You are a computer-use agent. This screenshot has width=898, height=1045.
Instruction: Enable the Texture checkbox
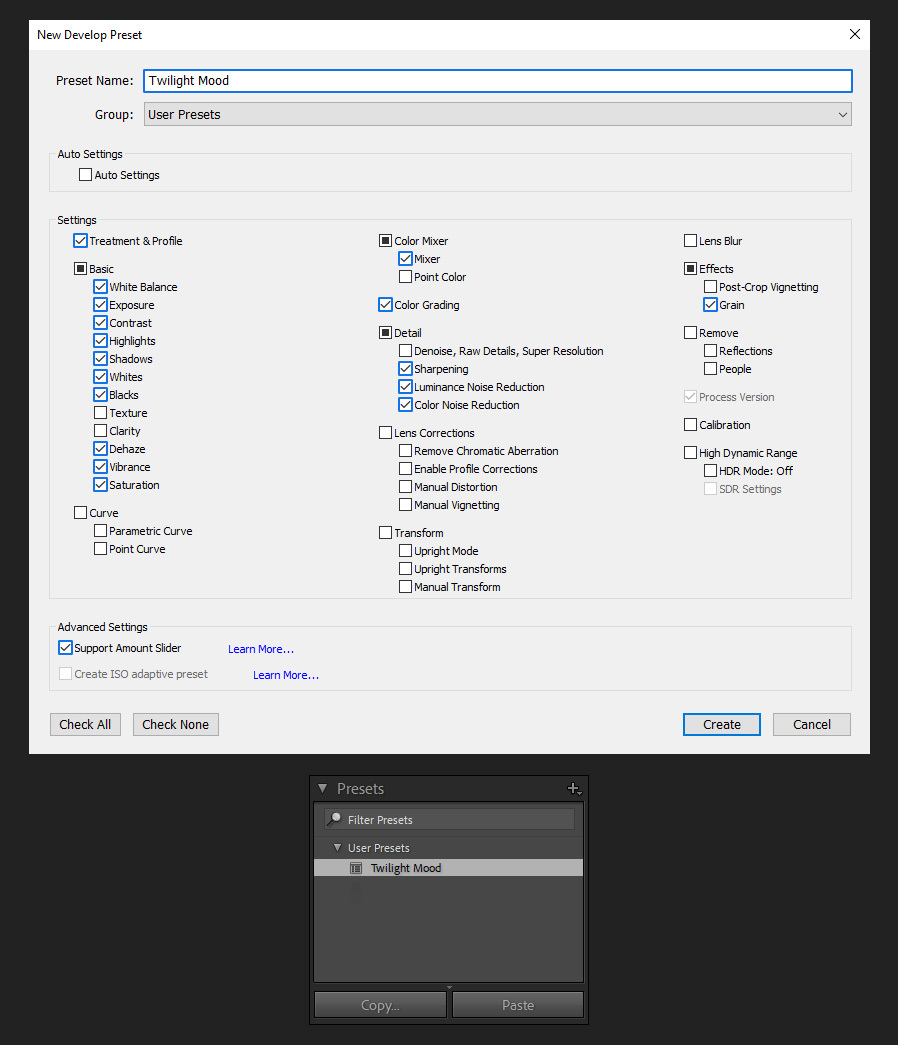[101, 413]
